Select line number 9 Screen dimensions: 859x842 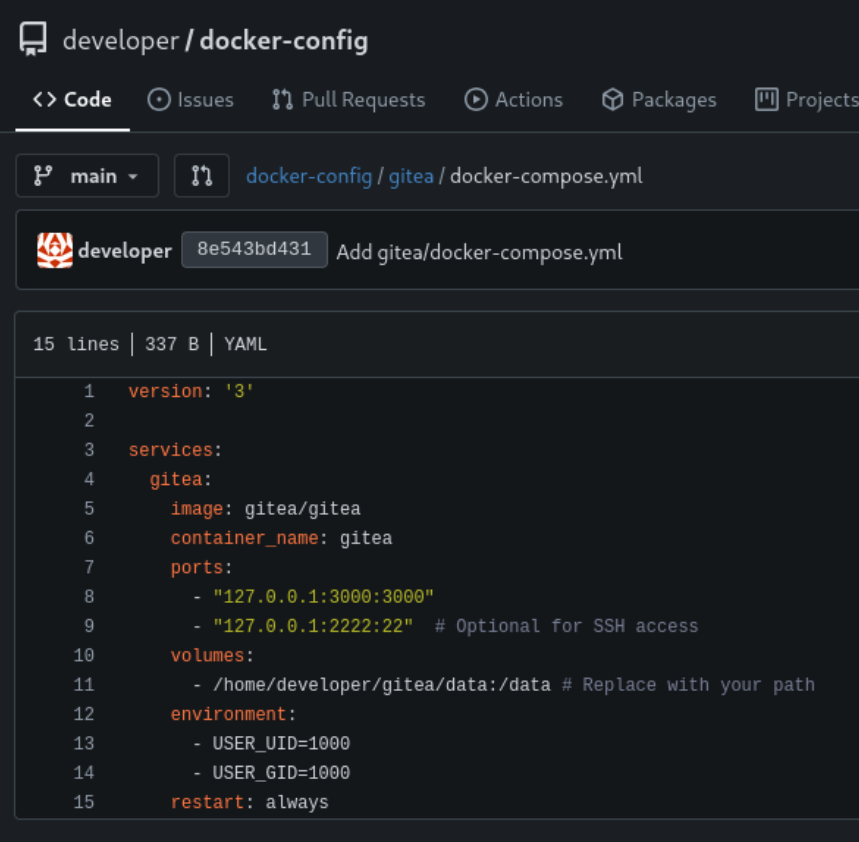[89, 626]
